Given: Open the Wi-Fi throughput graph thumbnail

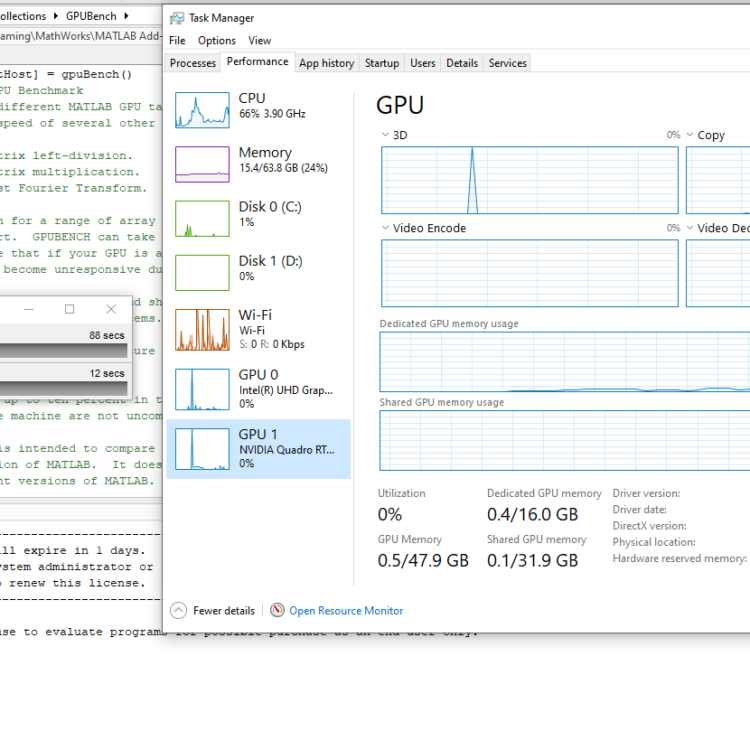Looking at the screenshot, I should pos(202,329).
